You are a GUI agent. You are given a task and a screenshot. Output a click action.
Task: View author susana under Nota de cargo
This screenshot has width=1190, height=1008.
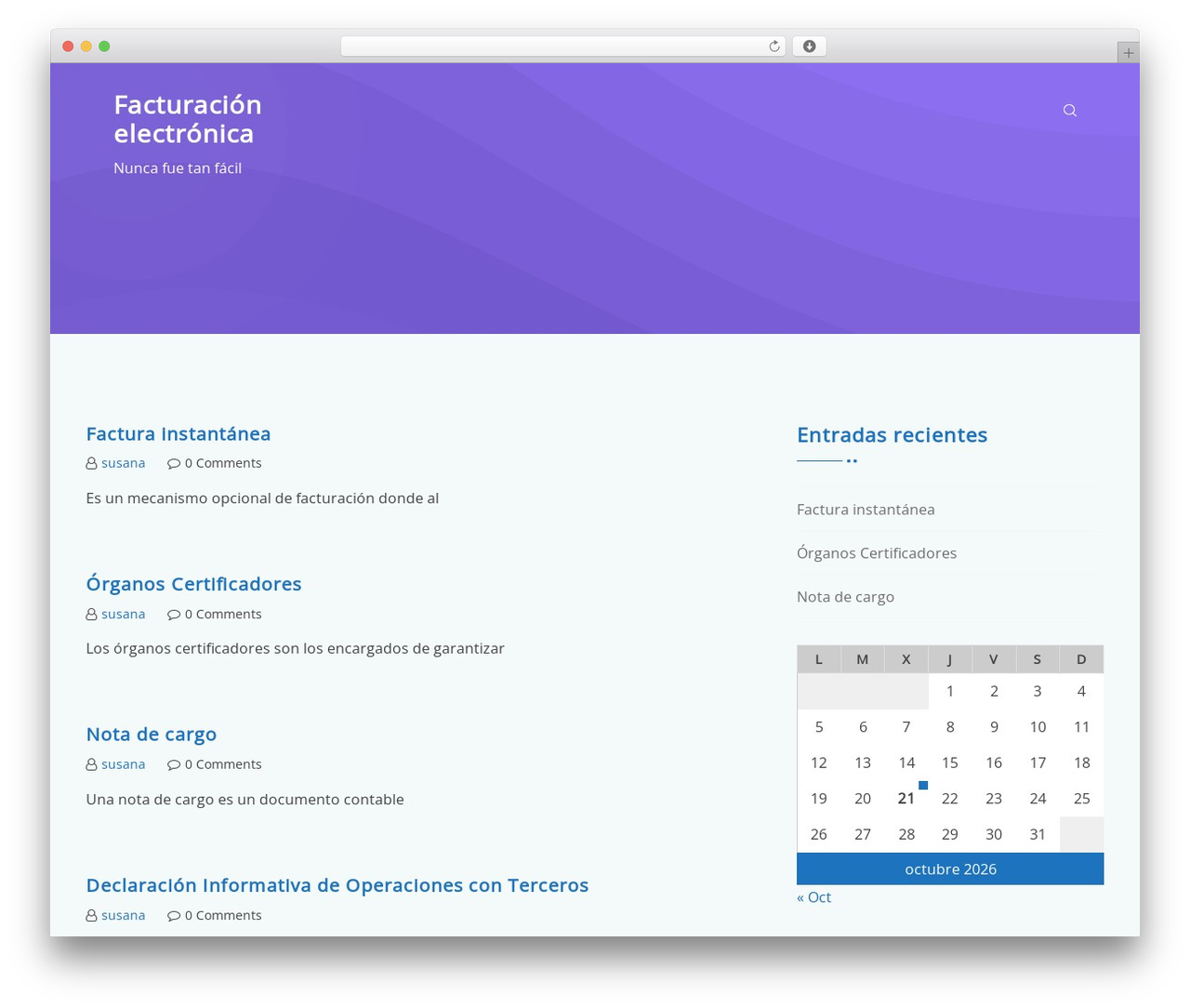[x=124, y=764]
